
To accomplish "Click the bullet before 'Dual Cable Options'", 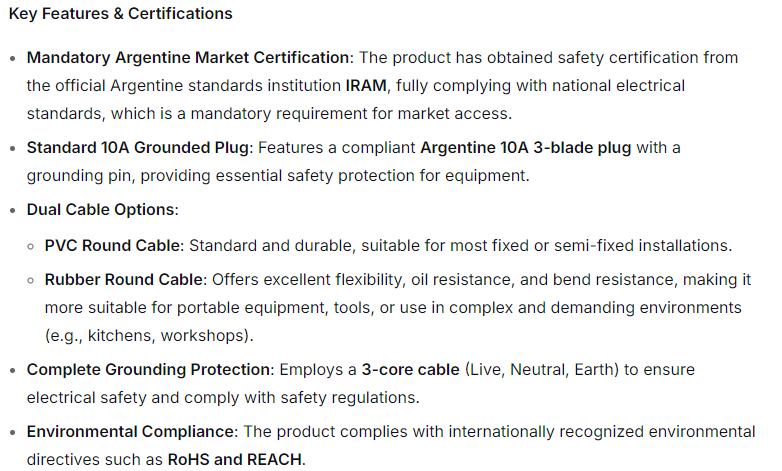I will pos(12,212).
